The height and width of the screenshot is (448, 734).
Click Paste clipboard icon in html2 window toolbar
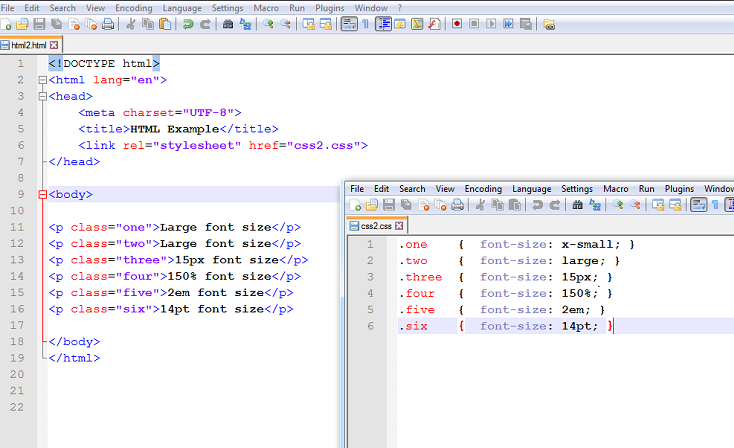[x=165, y=24]
